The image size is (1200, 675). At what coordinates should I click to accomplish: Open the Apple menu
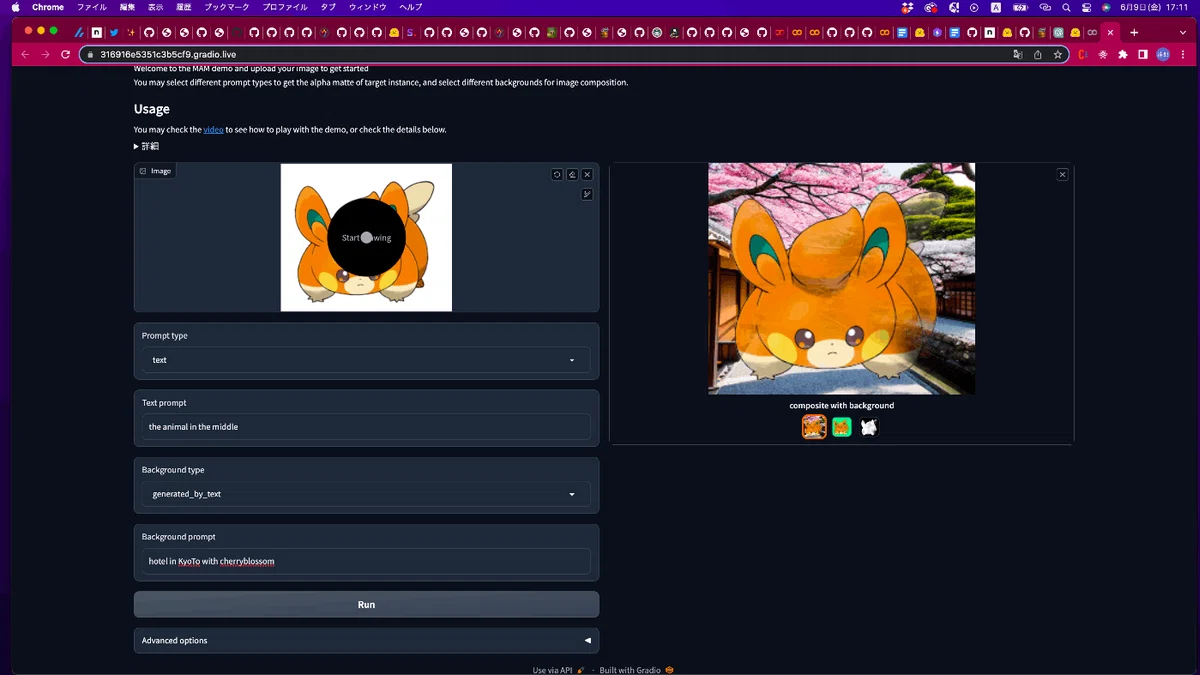coord(15,7)
